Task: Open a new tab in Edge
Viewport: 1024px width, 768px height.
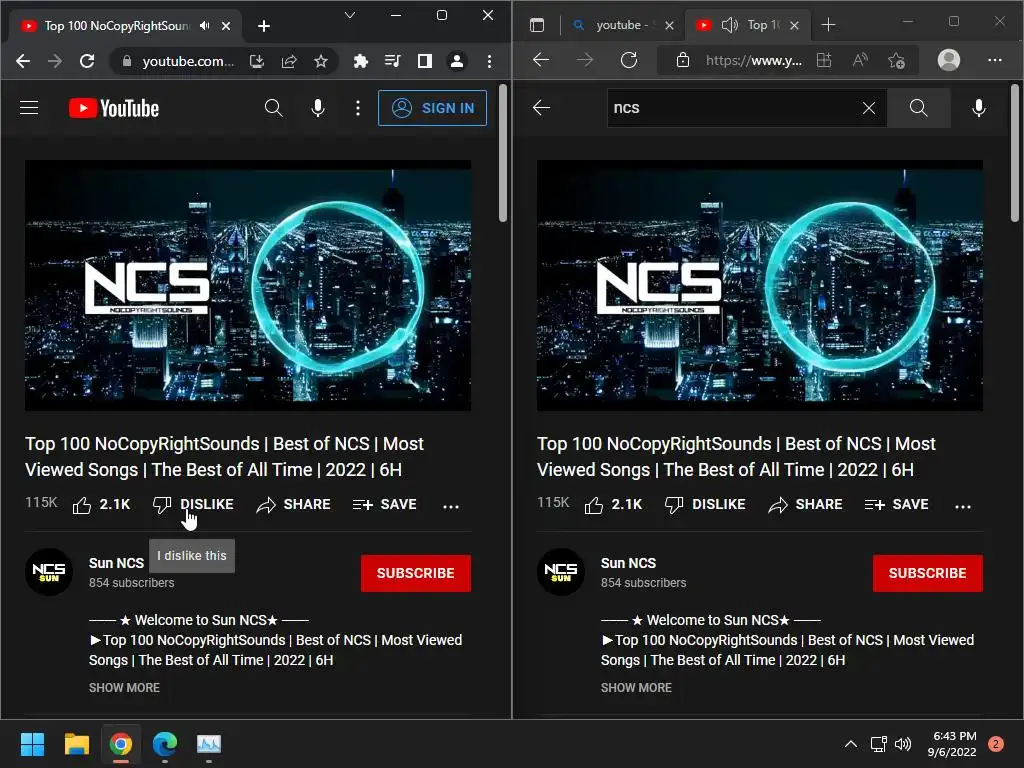Action: point(828,25)
